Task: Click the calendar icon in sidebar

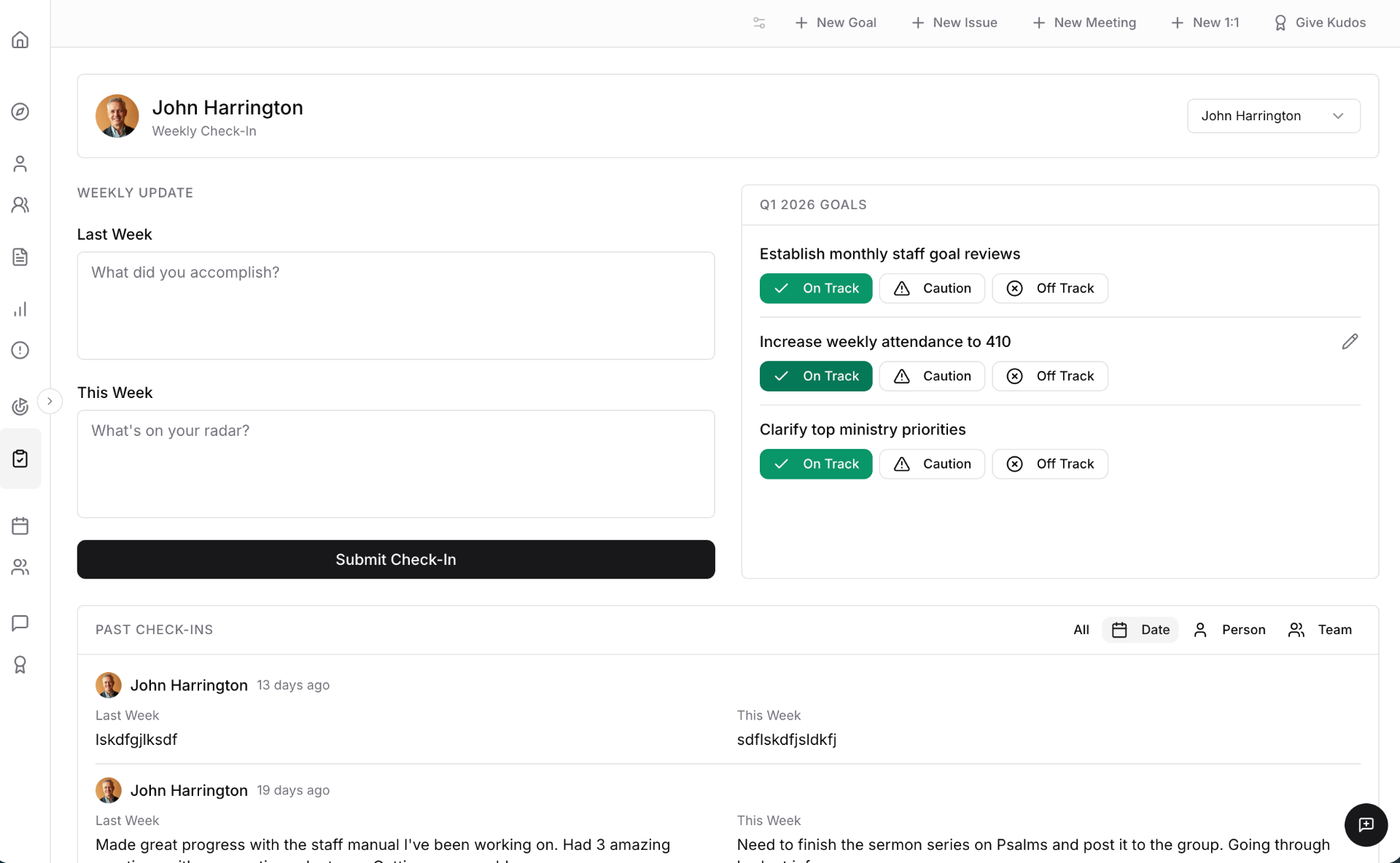Action: [x=20, y=526]
